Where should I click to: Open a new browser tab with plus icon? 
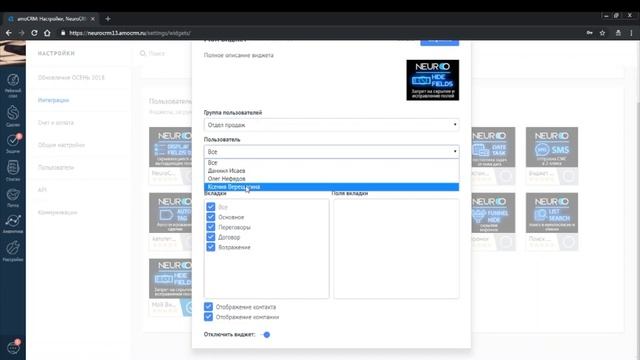pyautogui.click(x=108, y=19)
